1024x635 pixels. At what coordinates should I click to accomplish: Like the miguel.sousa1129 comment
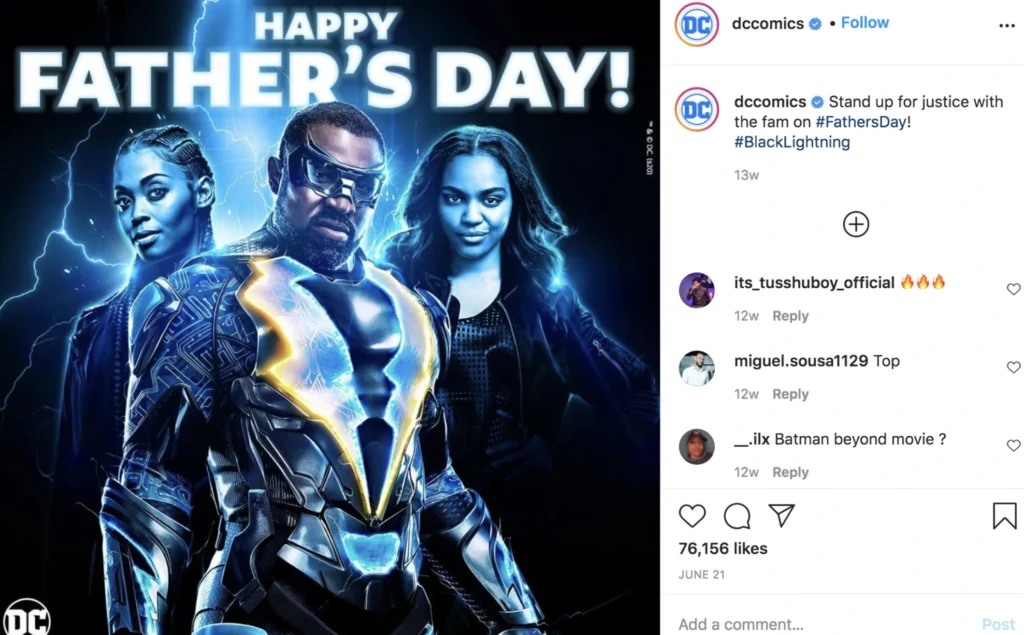1013,367
